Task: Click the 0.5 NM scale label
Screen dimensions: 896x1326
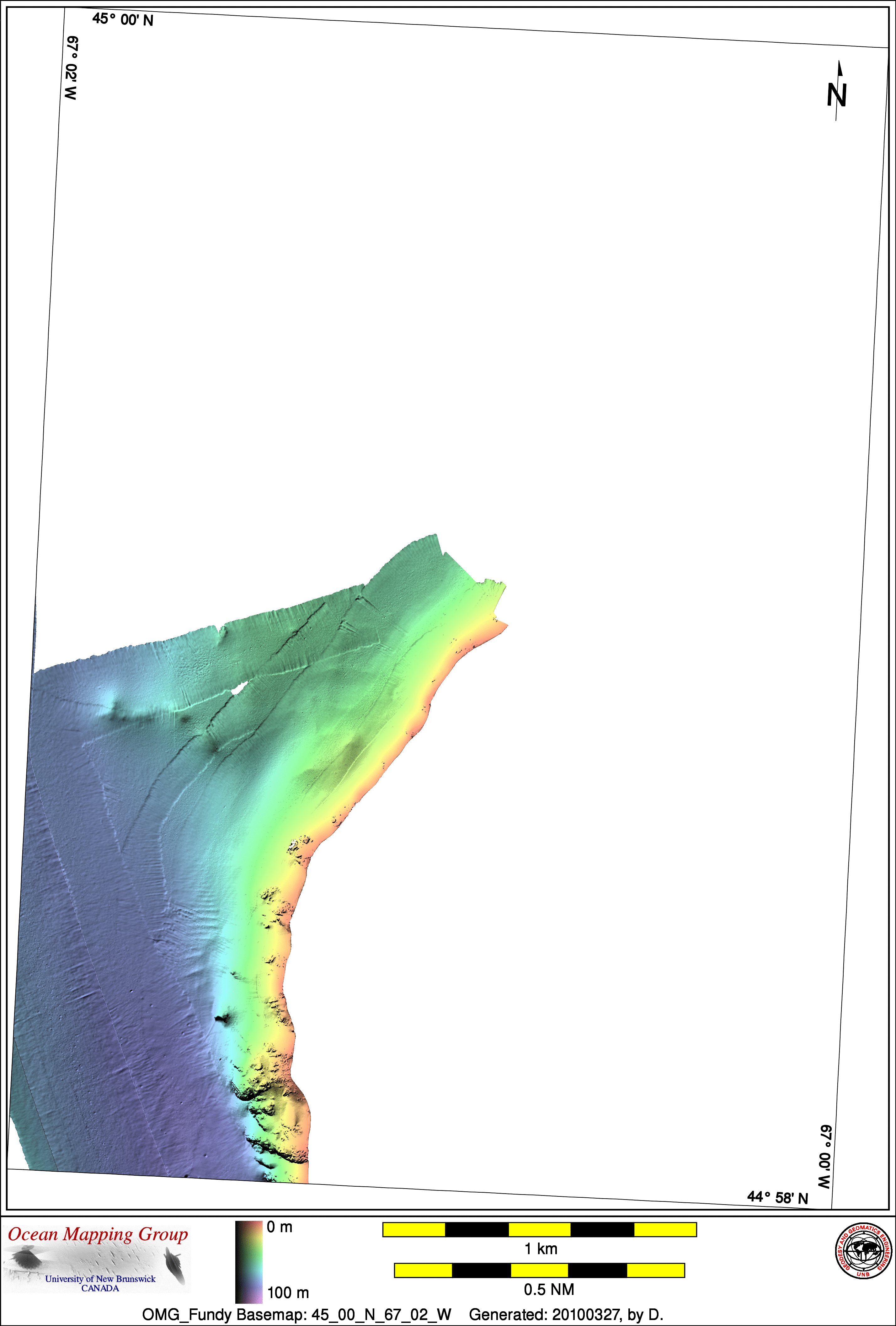Action: (x=549, y=1290)
